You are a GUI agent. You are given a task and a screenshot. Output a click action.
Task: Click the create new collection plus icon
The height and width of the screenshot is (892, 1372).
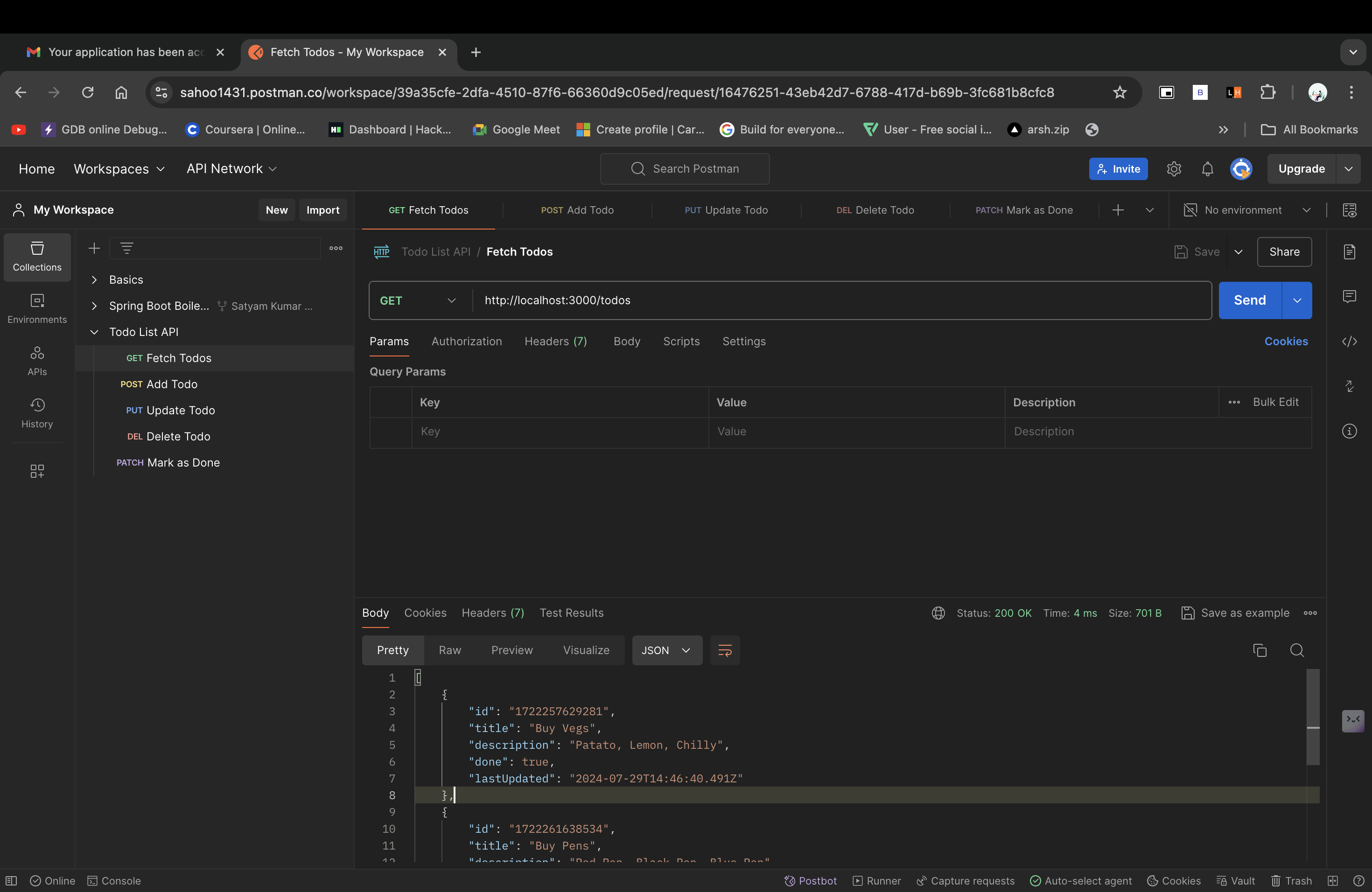(94, 248)
